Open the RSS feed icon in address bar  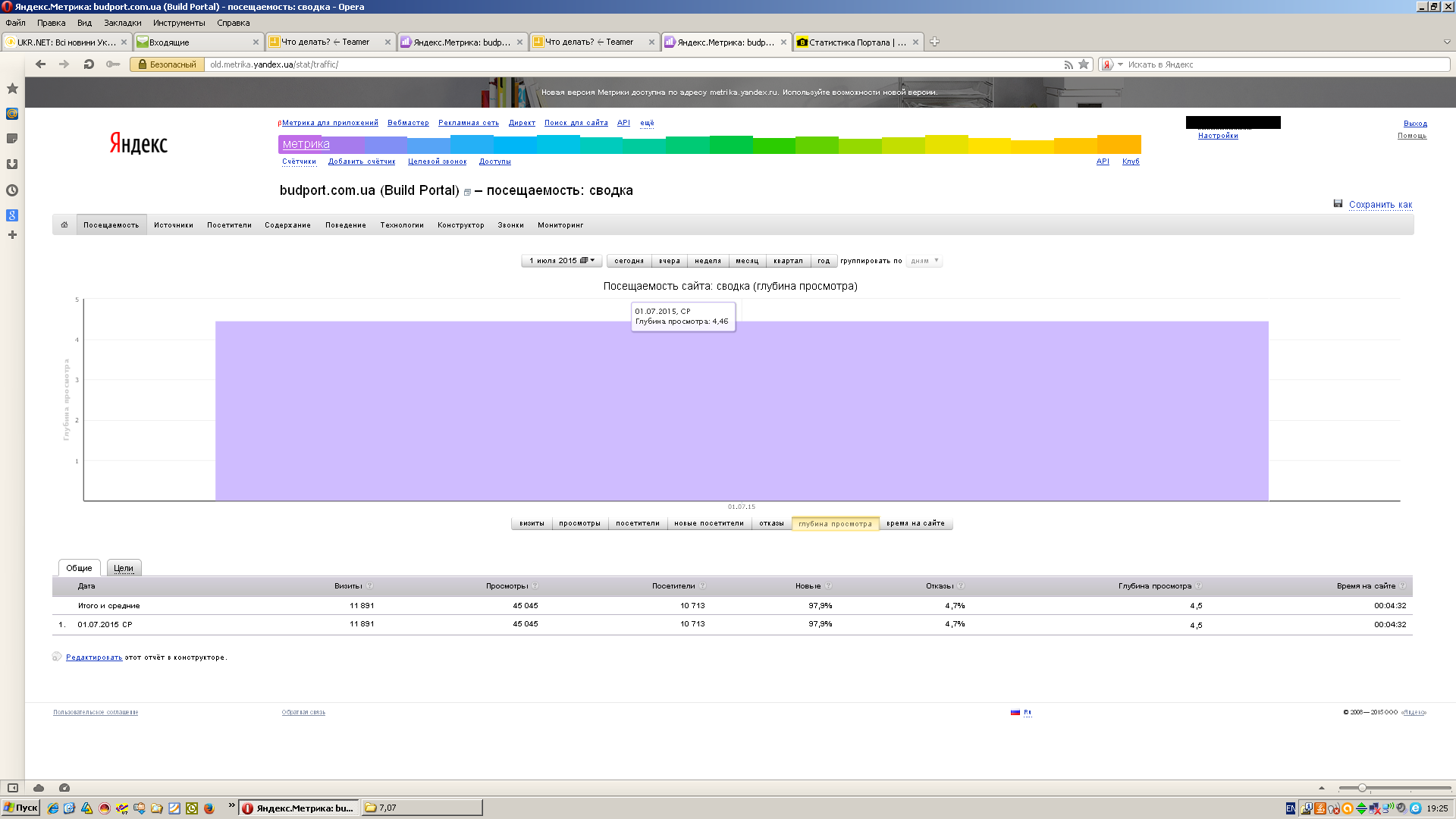tap(1068, 64)
